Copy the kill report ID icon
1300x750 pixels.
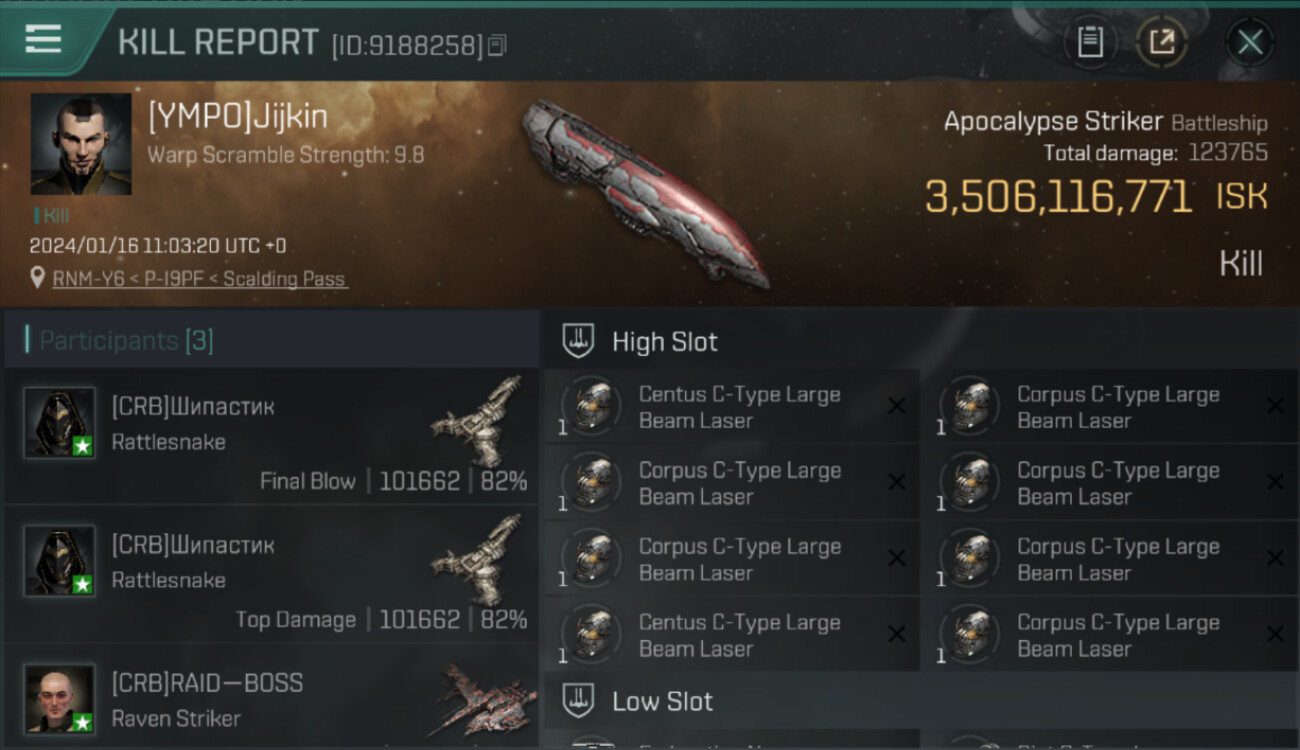coord(498,45)
